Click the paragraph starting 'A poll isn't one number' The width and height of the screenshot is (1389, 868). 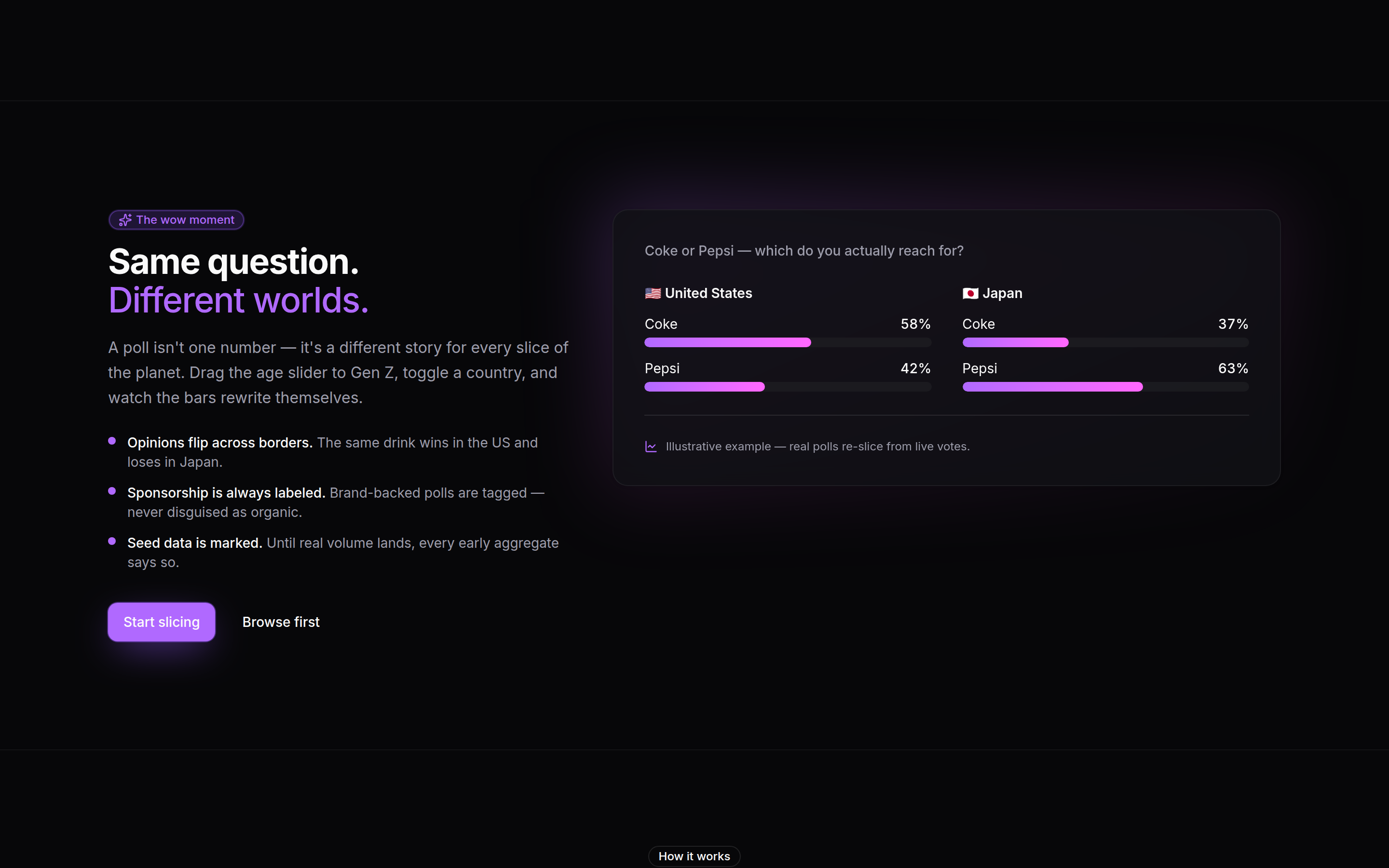(339, 373)
